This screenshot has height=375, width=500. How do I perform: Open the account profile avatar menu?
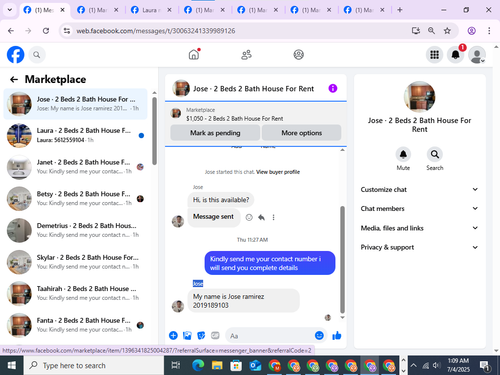pos(477,55)
